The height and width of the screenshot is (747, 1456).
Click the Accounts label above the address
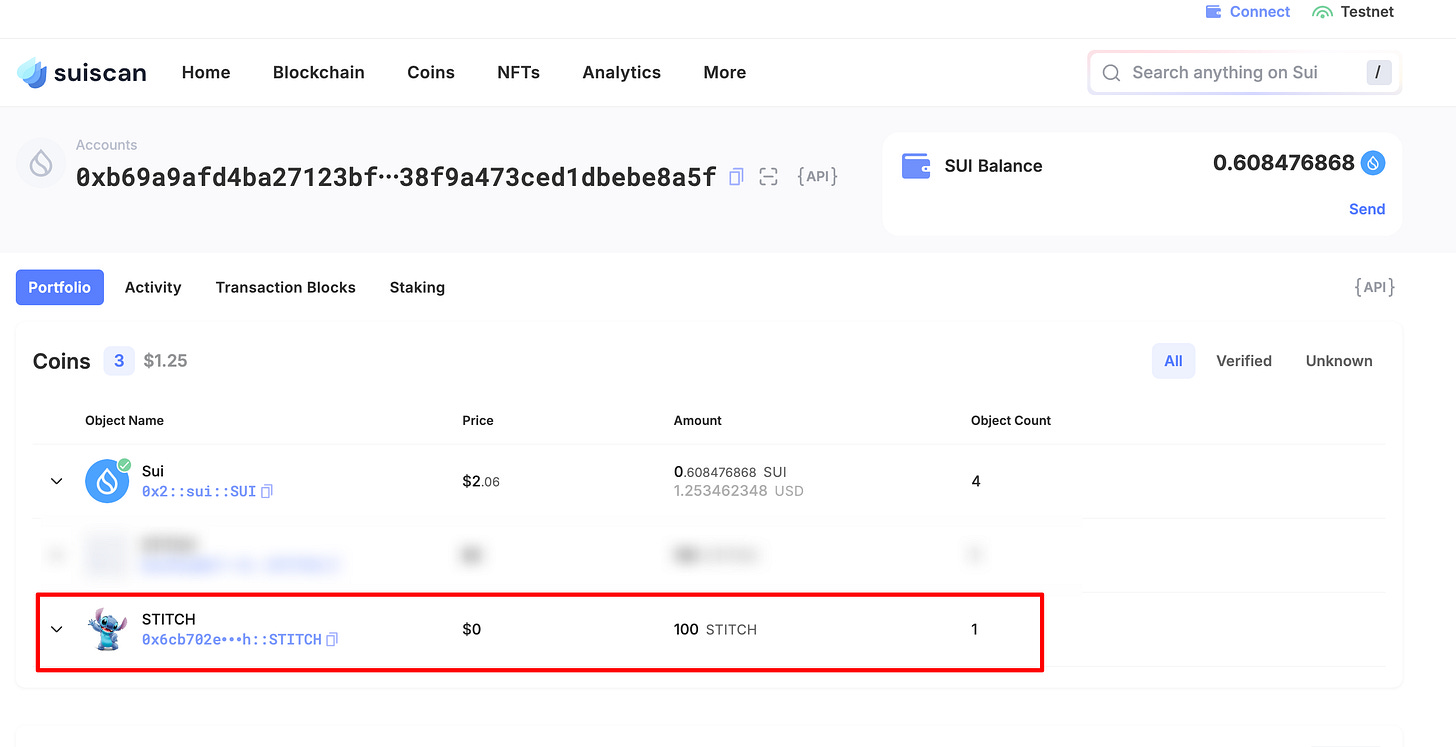(107, 145)
